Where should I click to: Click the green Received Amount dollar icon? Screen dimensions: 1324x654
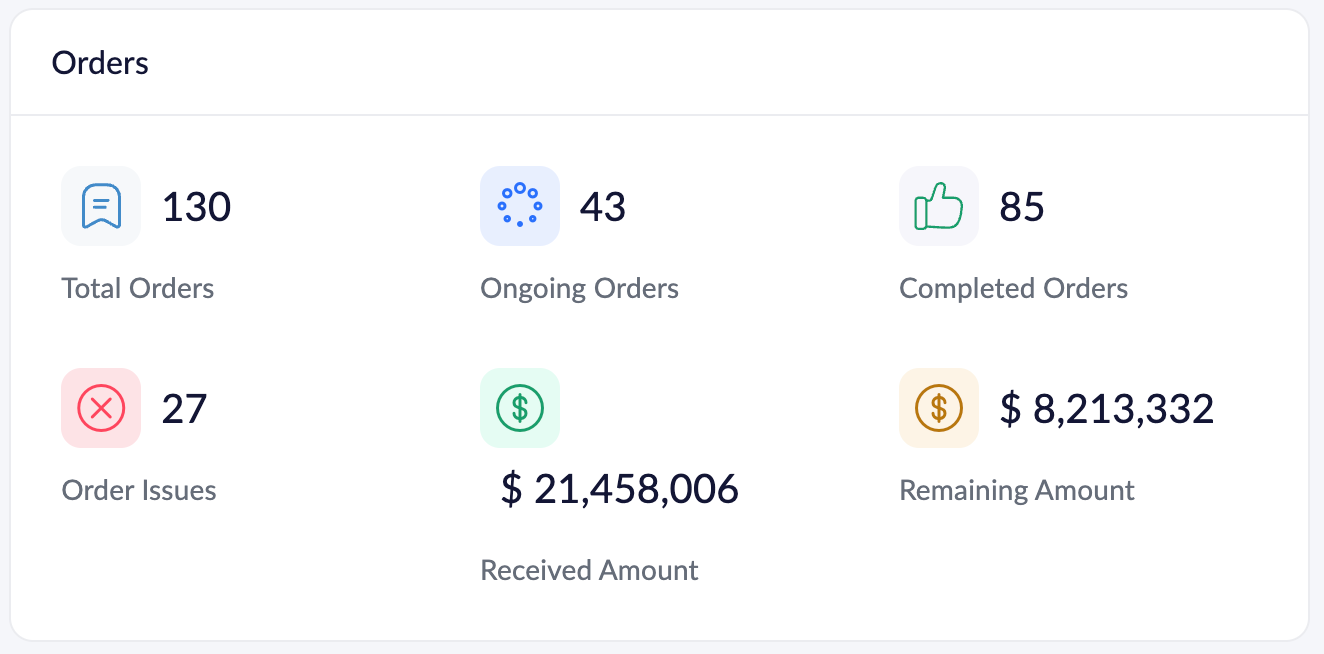pyautogui.click(x=520, y=408)
